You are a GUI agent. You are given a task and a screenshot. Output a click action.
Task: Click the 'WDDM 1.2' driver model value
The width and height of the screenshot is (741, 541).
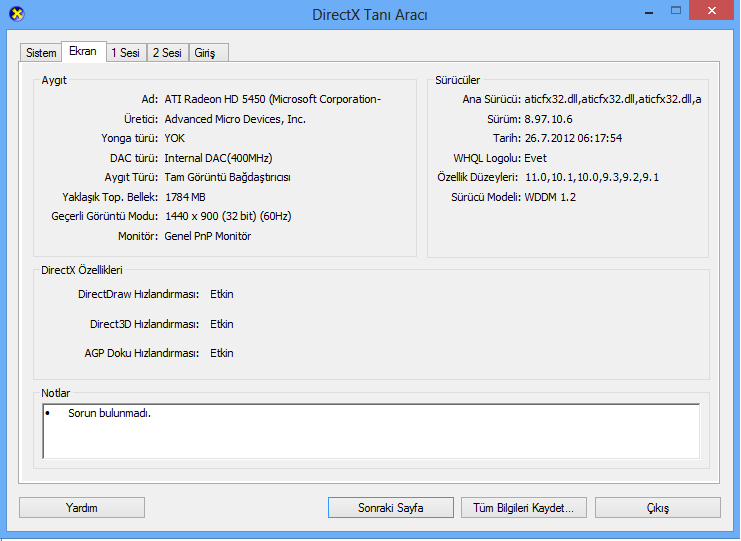550,197
